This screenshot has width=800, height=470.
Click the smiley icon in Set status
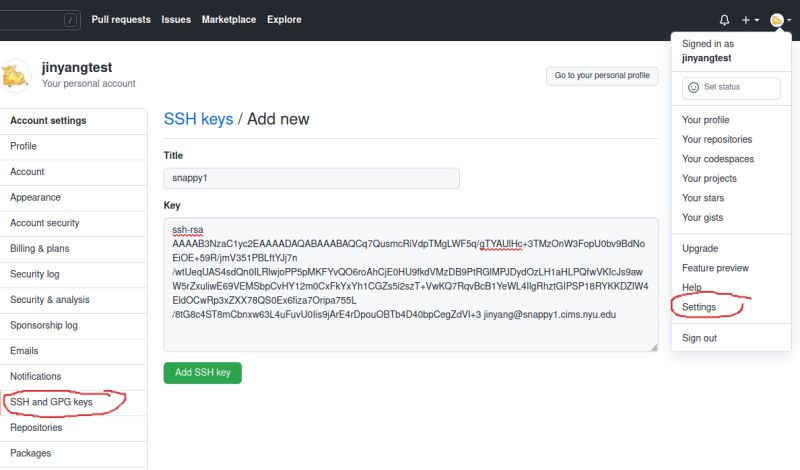[693, 87]
